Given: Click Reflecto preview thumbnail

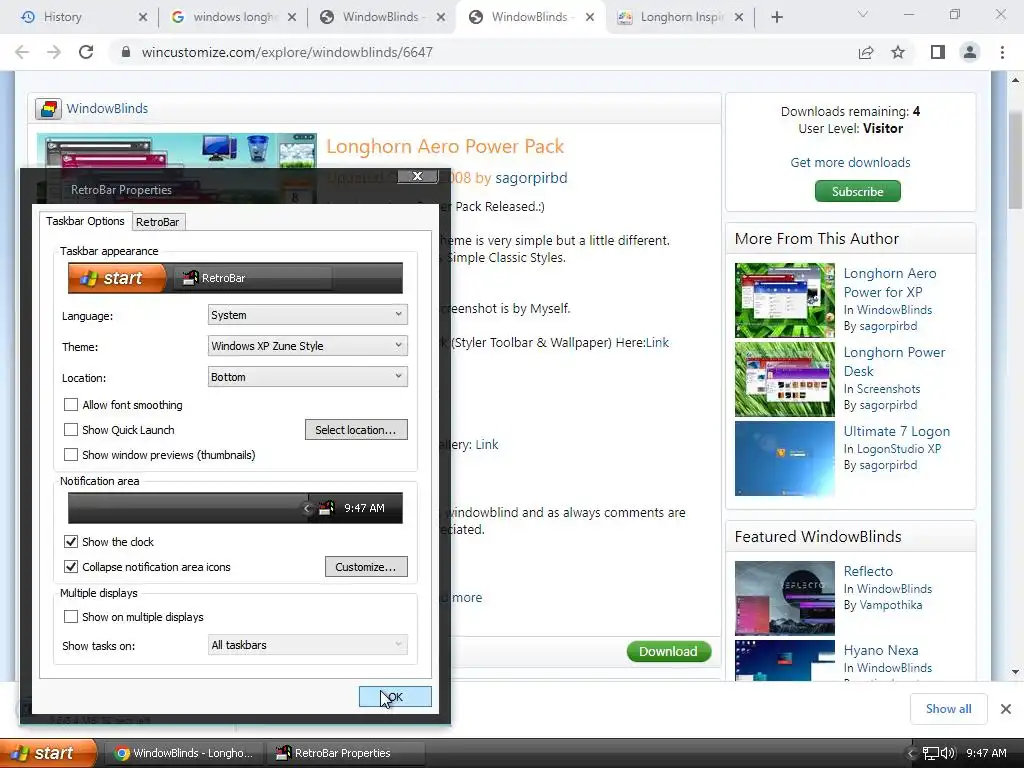Looking at the screenshot, I should pos(784,598).
